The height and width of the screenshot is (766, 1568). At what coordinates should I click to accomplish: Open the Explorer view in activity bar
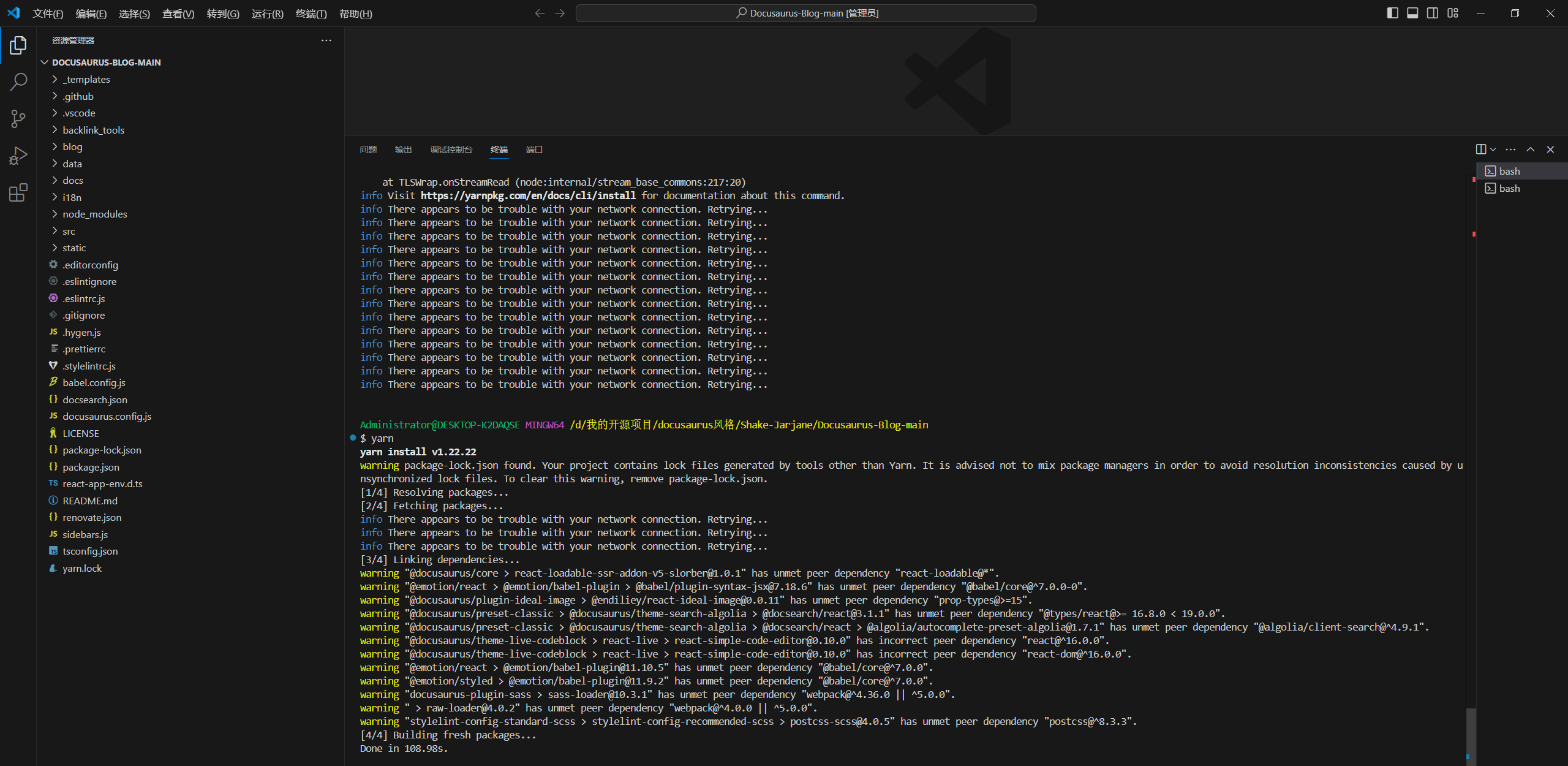tap(18, 45)
